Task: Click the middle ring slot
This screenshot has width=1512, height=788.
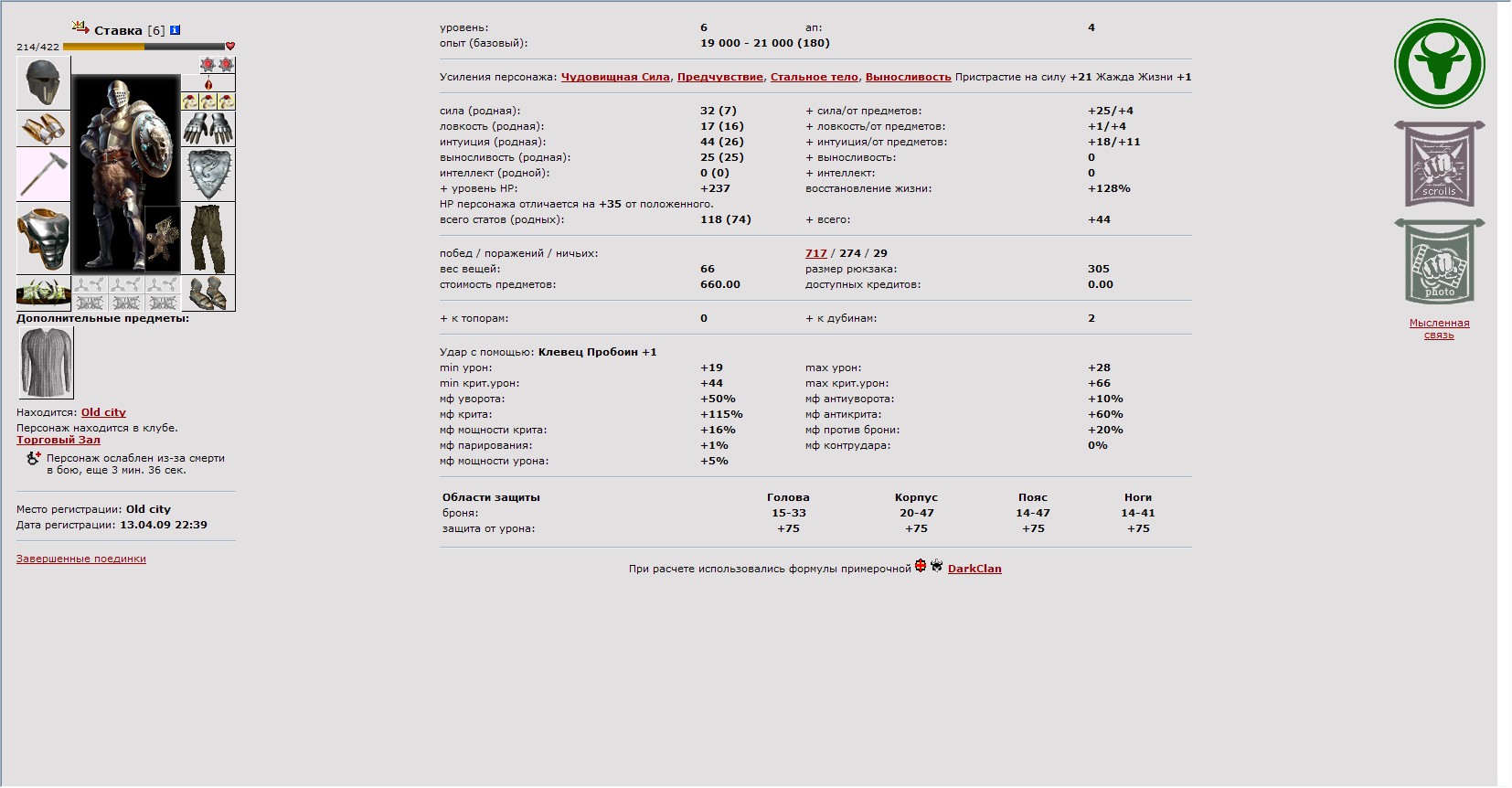Action: coord(208,101)
